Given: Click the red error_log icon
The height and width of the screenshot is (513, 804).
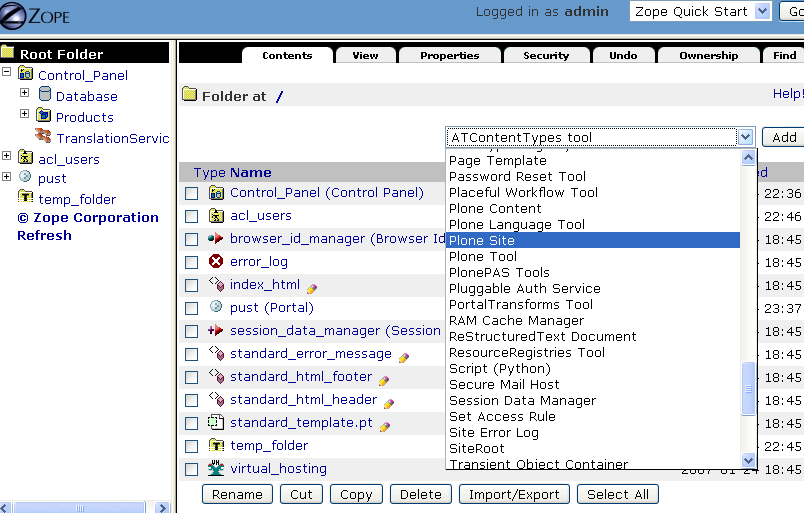Looking at the screenshot, I should 216,262.
